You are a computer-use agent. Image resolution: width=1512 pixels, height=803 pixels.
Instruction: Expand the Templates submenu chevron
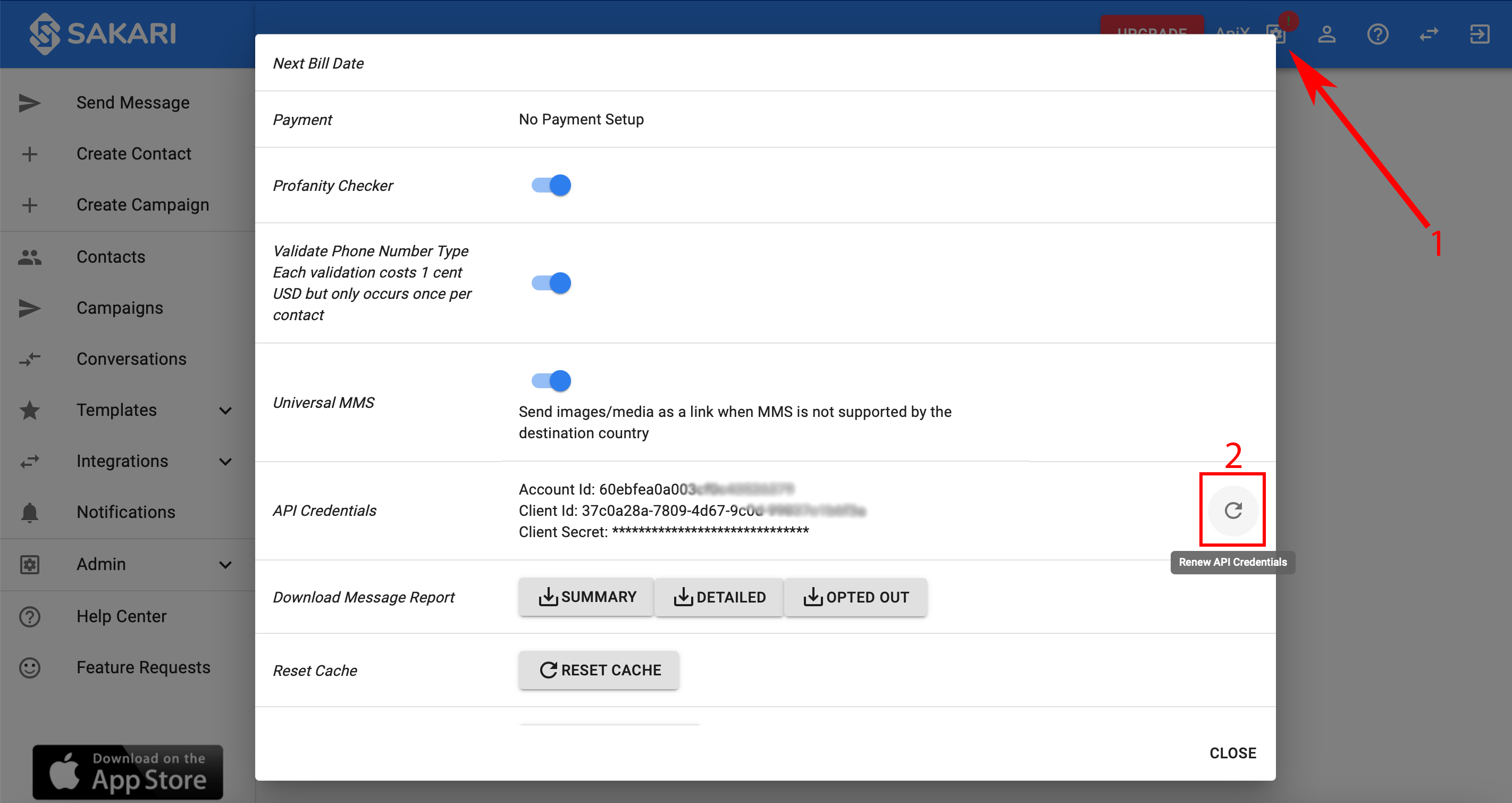225,411
